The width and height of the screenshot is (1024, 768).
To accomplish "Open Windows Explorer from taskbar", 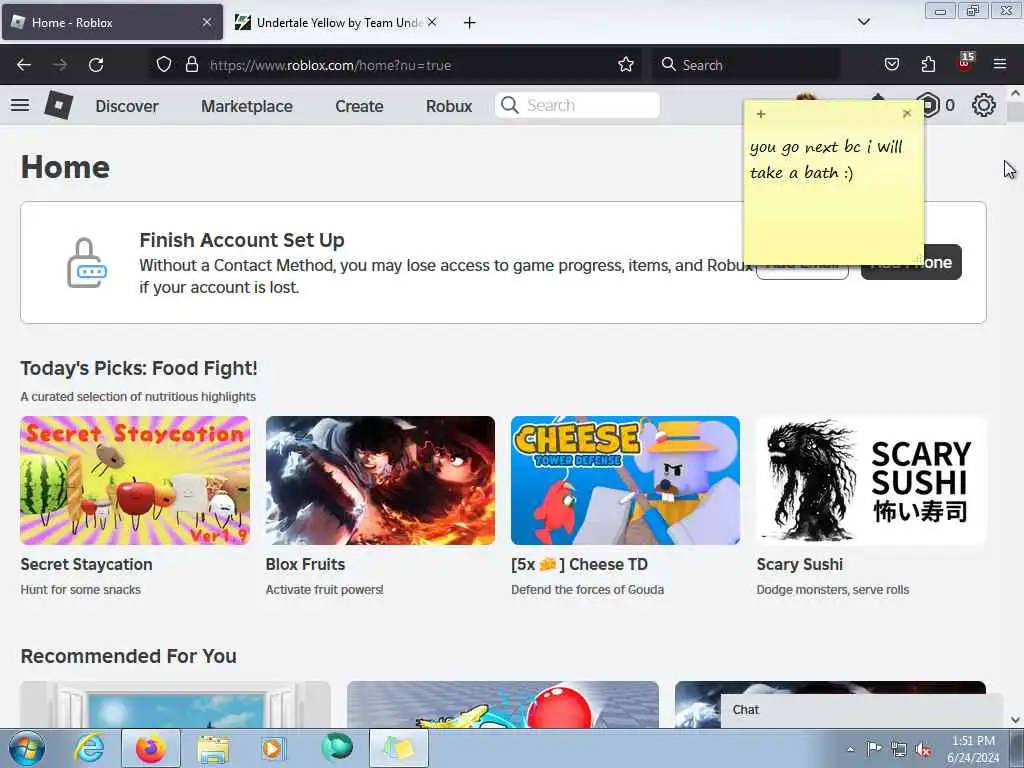I will coord(213,748).
